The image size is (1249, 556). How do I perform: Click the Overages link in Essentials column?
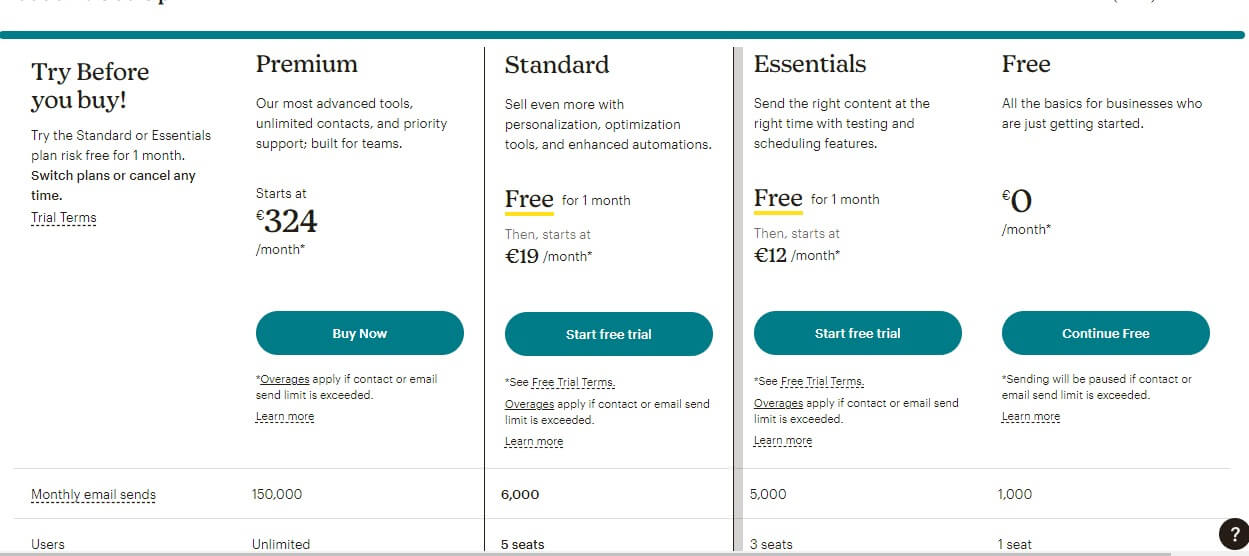click(x=778, y=403)
